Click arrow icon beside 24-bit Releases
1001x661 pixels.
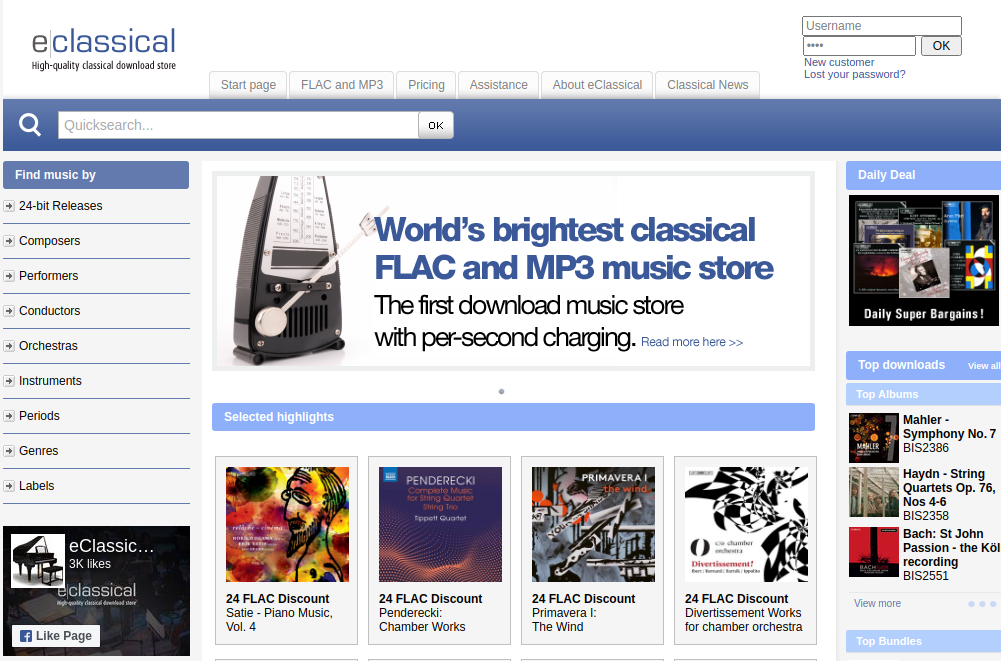pyautogui.click(x=9, y=206)
